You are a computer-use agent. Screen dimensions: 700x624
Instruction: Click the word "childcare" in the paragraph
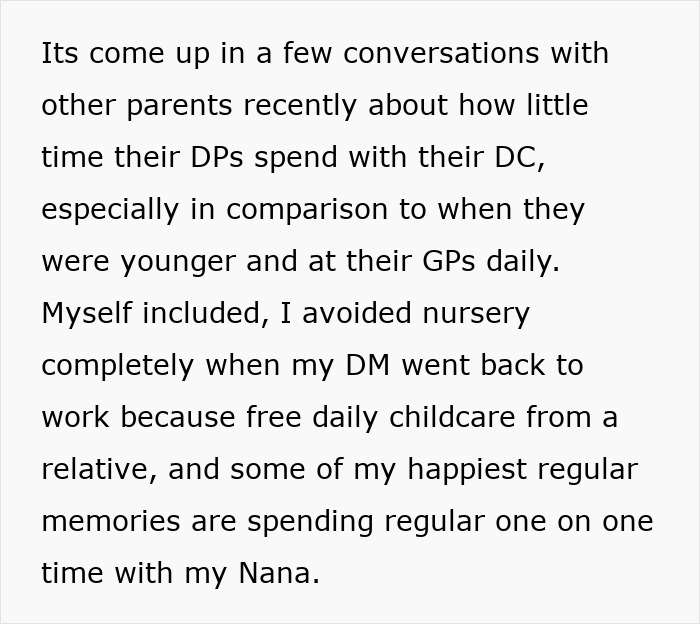click(452, 417)
